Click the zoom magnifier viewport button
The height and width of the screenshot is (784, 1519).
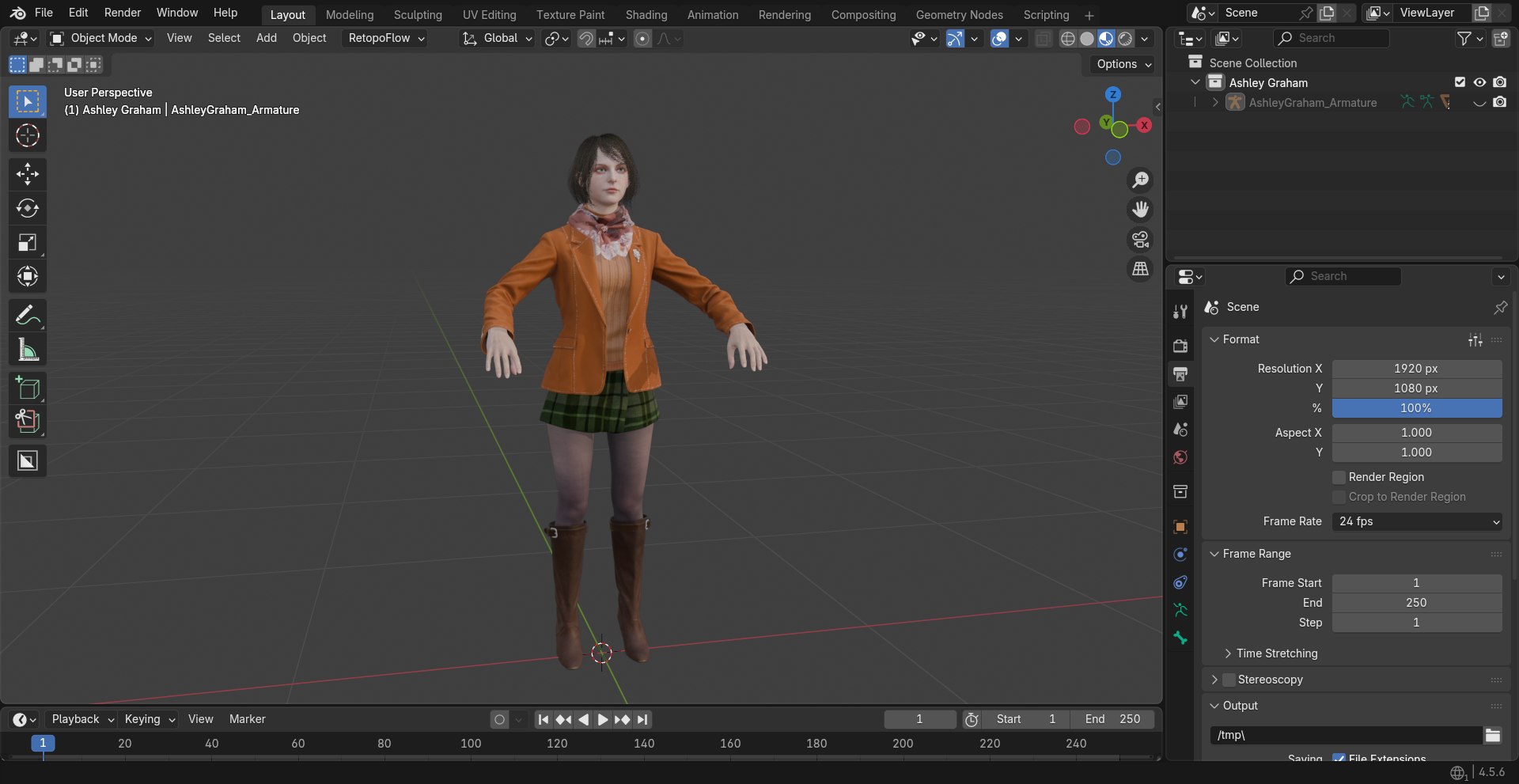click(1140, 180)
